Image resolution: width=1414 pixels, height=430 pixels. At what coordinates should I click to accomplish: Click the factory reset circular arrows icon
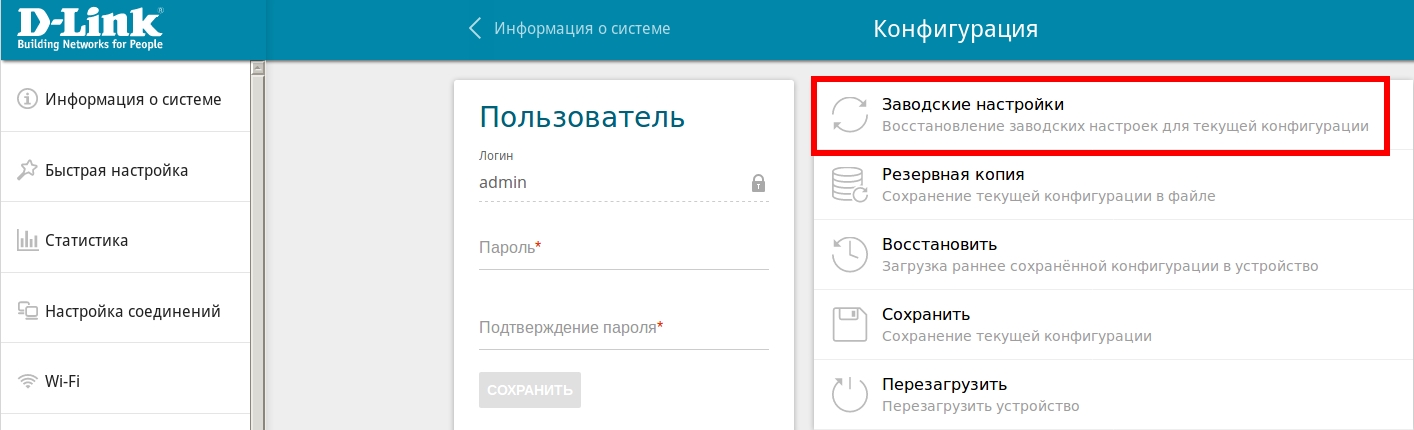(x=850, y=115)
